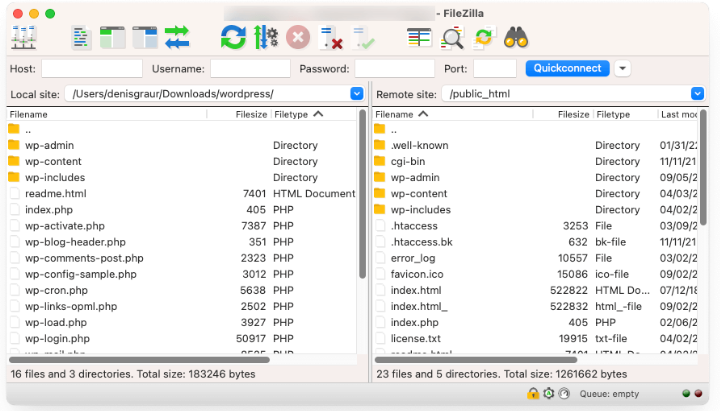Toggle directory comparison icon
The image size is (720, 411).
tap(452, 38)
